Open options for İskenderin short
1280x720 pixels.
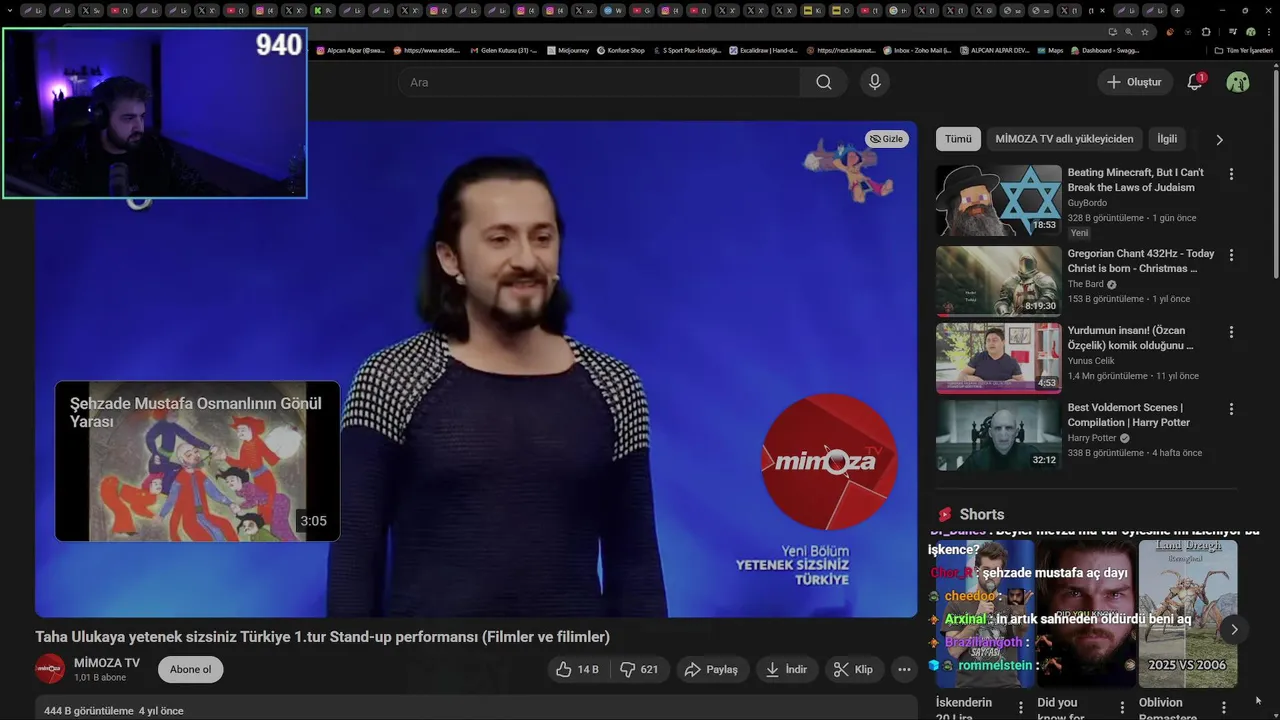[1021, 708]
